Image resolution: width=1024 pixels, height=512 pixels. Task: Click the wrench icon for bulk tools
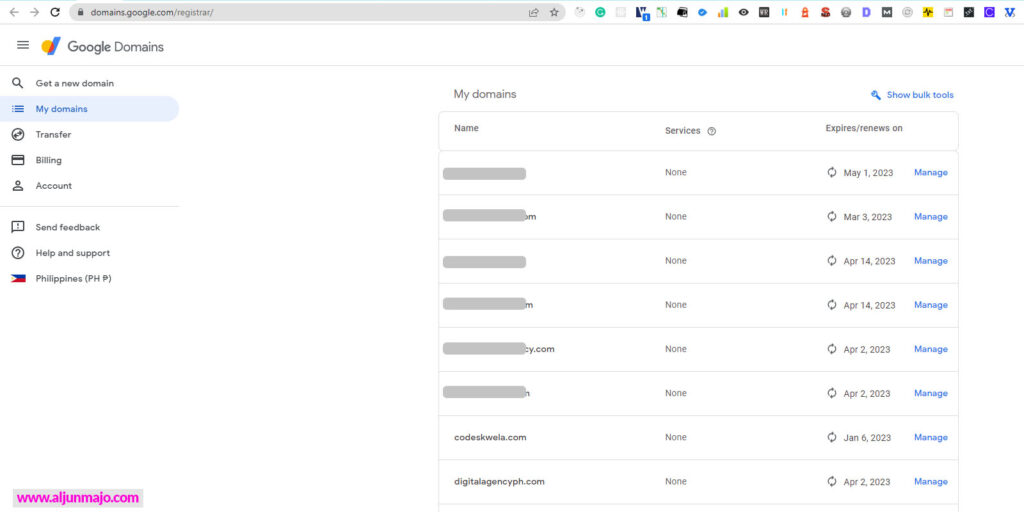pyautogui.click(x=876, y=95)
